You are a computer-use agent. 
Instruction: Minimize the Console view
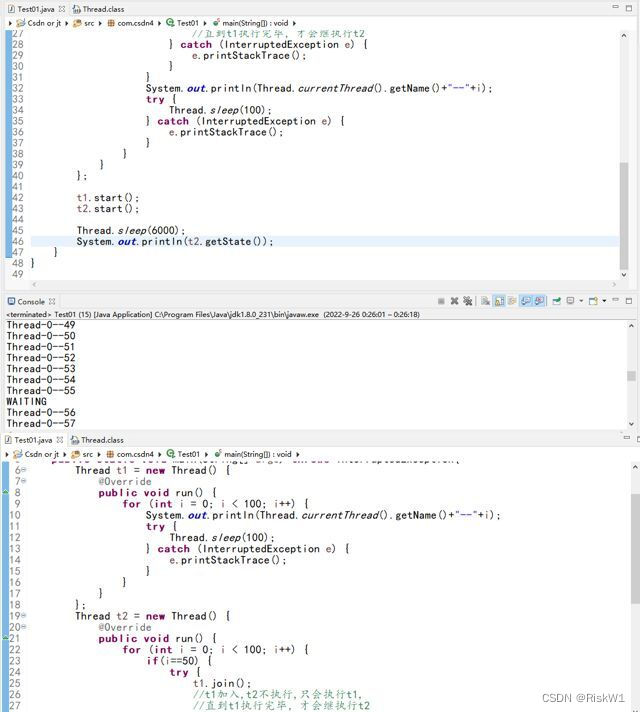pos(616,300)
